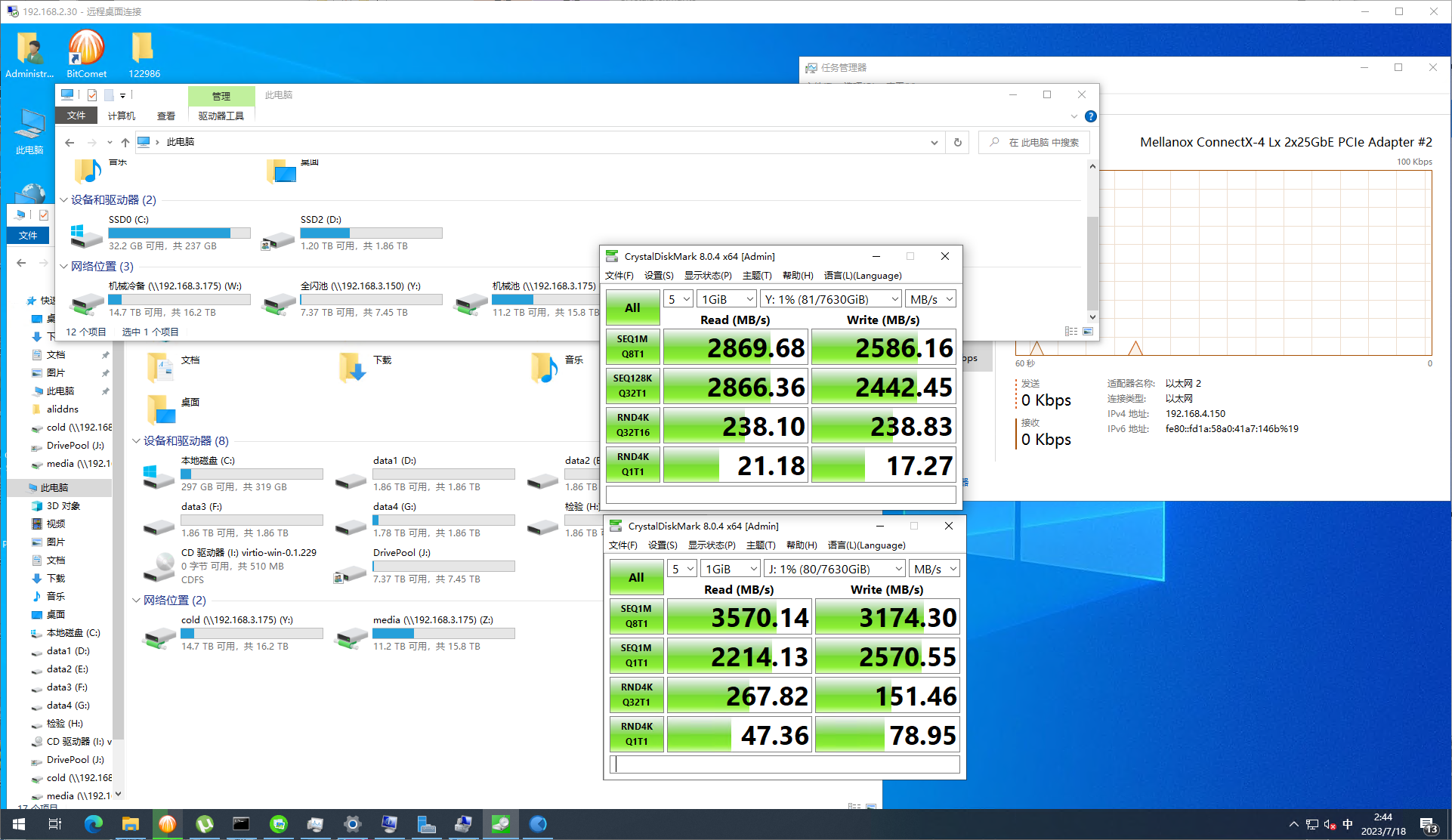Open 1GiB size dropdown in upper CrystalDiskMark
This screenshot has height=840, width=1452.
pos(726,299)
